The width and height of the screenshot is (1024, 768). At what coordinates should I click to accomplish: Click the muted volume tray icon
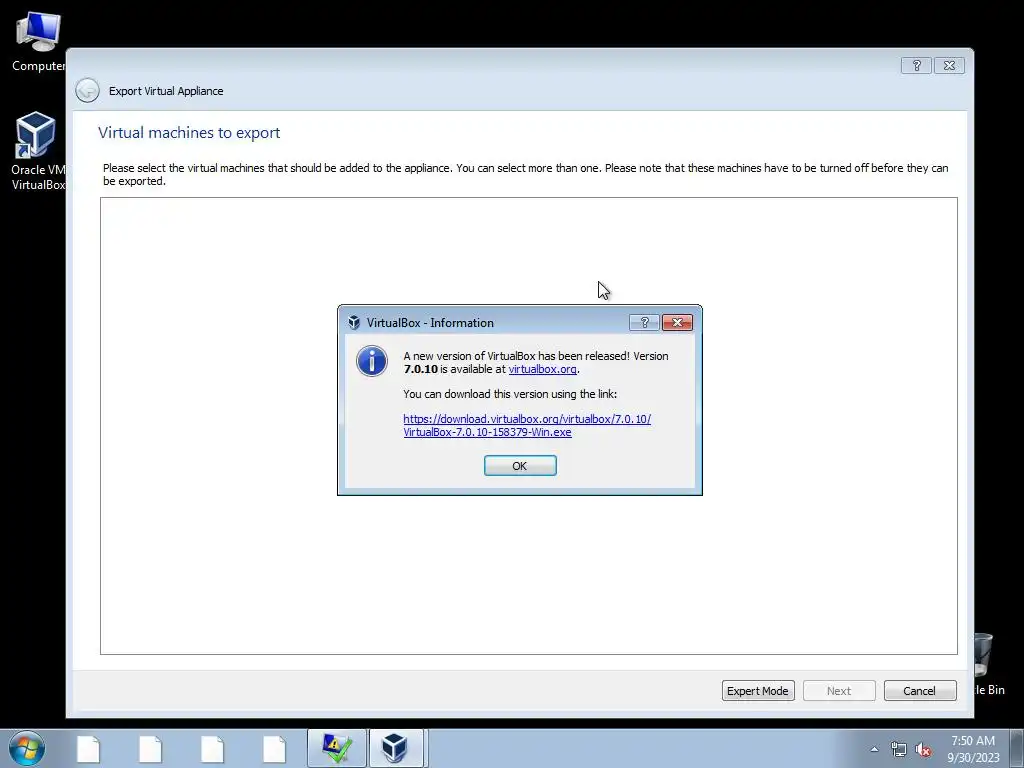pos(923,750)
